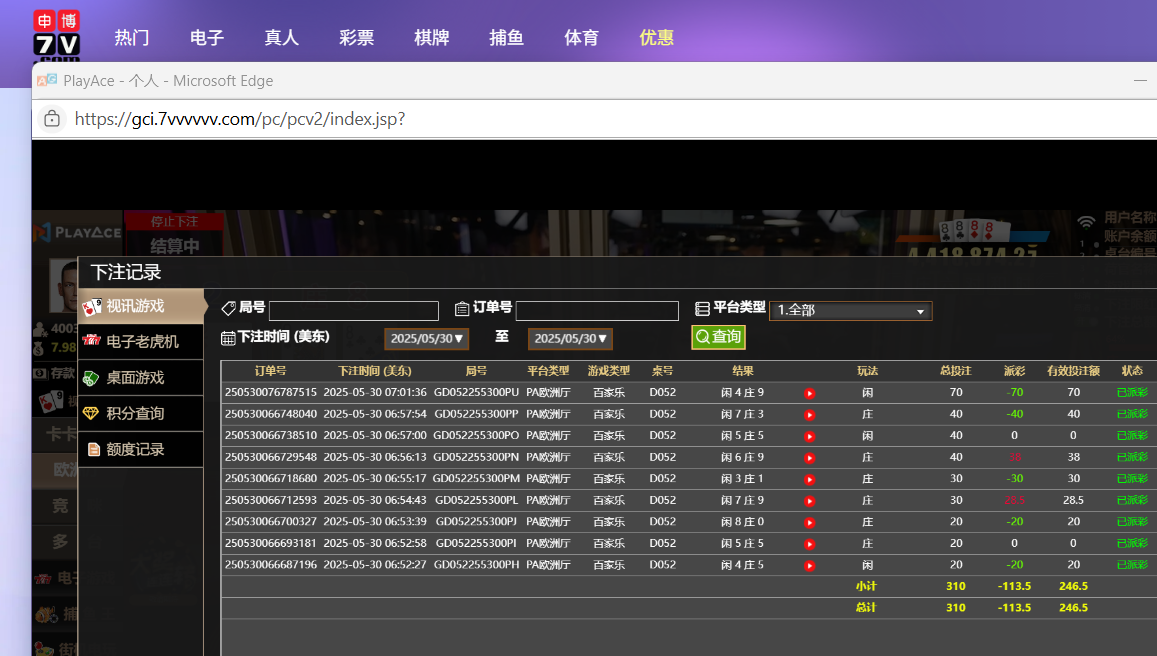Go to the 优惠 promotions link
The width and height of the screenshot is (1157, 656).
pyautogui.click(x=656, y=38)
